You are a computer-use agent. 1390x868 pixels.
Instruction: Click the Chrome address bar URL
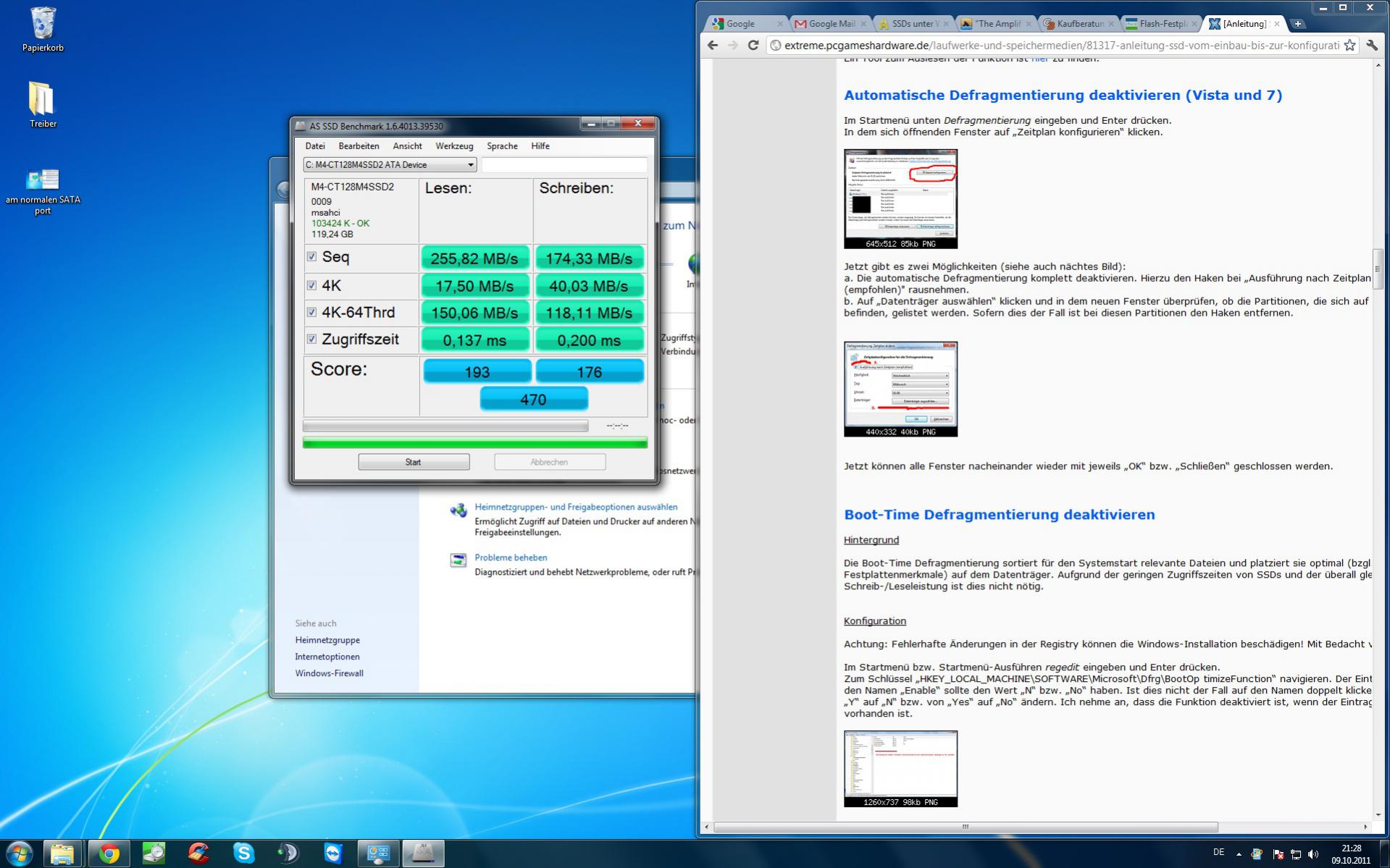click(x=1061, y=45)
